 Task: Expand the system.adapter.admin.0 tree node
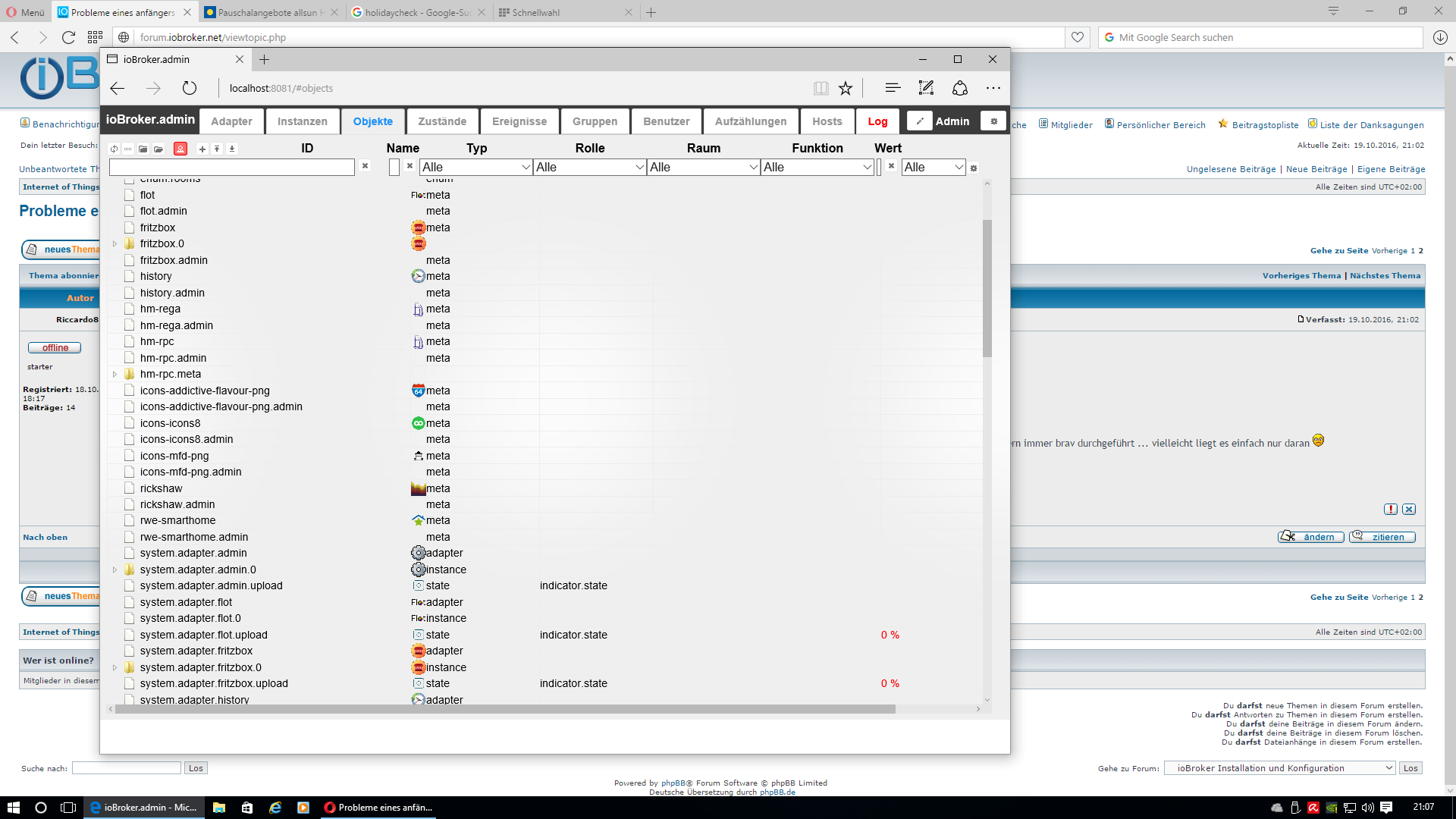(x=115, y=570)
